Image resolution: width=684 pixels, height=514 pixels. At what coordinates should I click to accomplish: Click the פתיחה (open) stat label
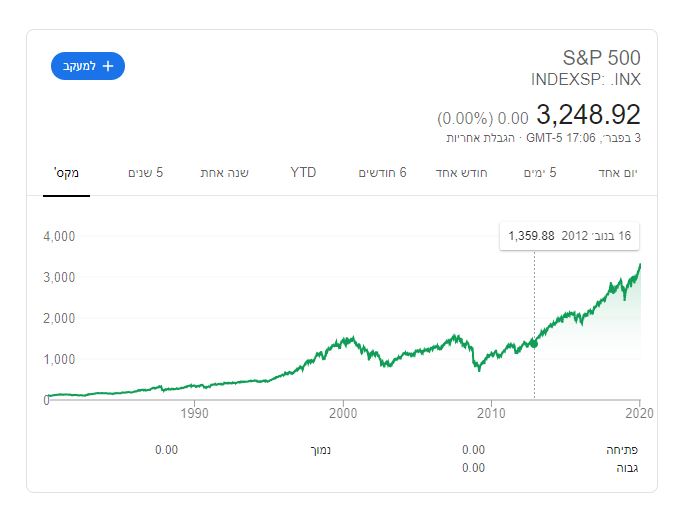pyautogui.click(x=622, y=449)
